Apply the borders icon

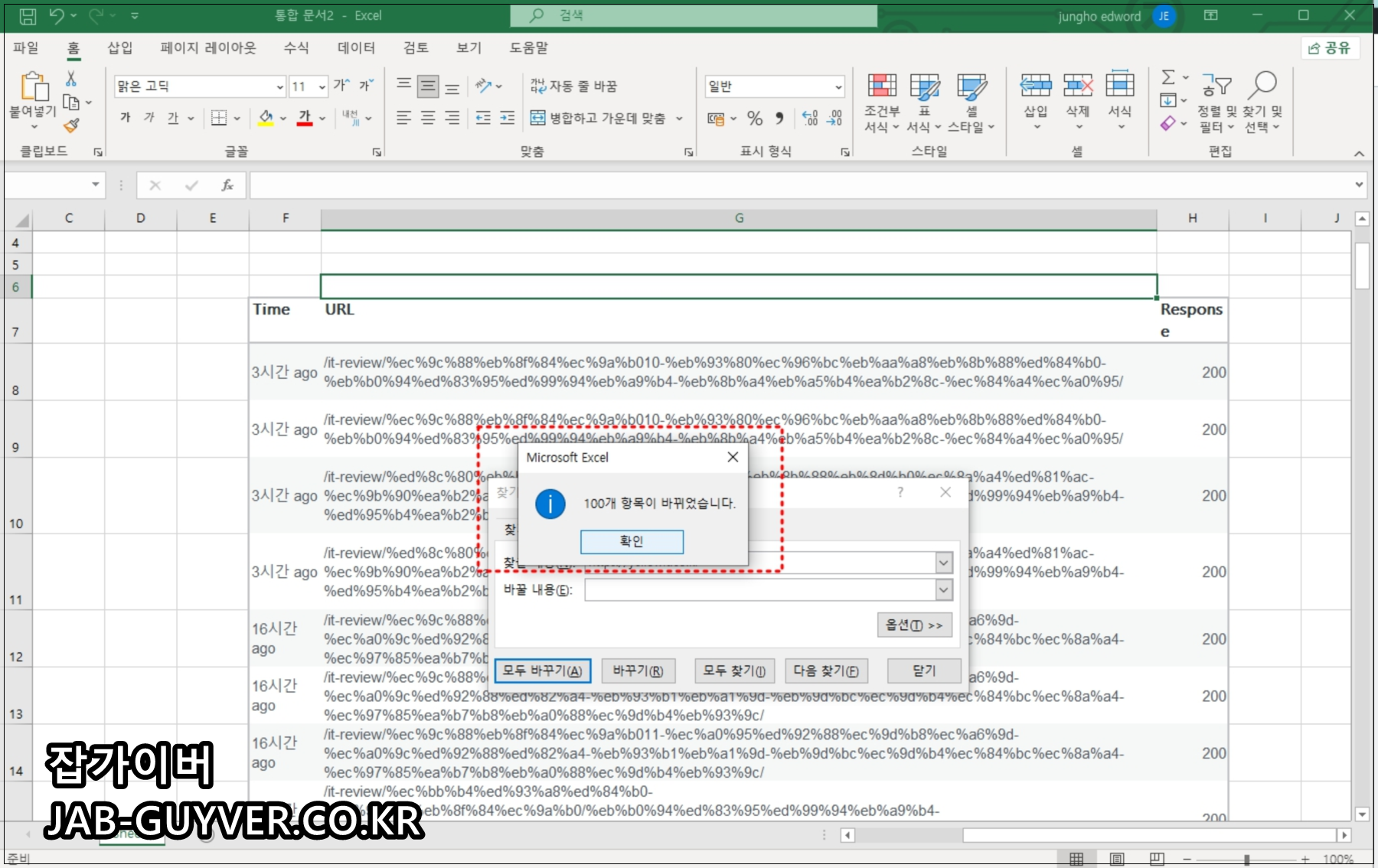coord(219,118)
